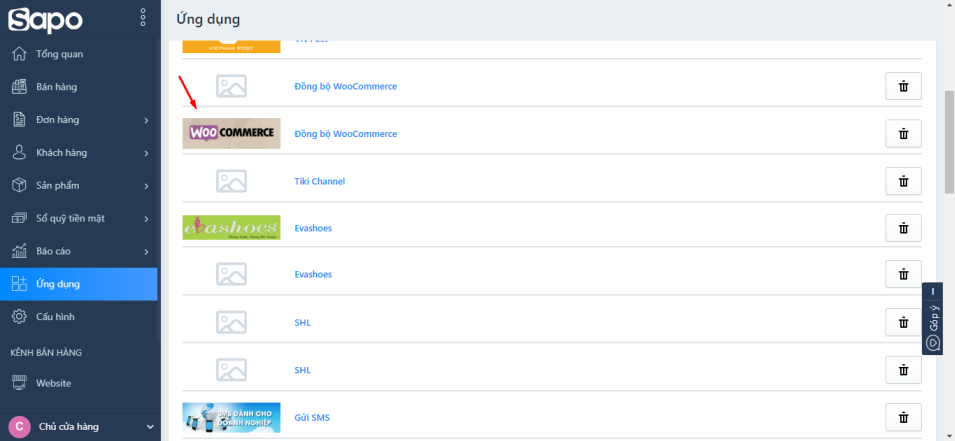
Task: Delete WooCommerce app with logo via trash
Action: click(x=903, y=133)
